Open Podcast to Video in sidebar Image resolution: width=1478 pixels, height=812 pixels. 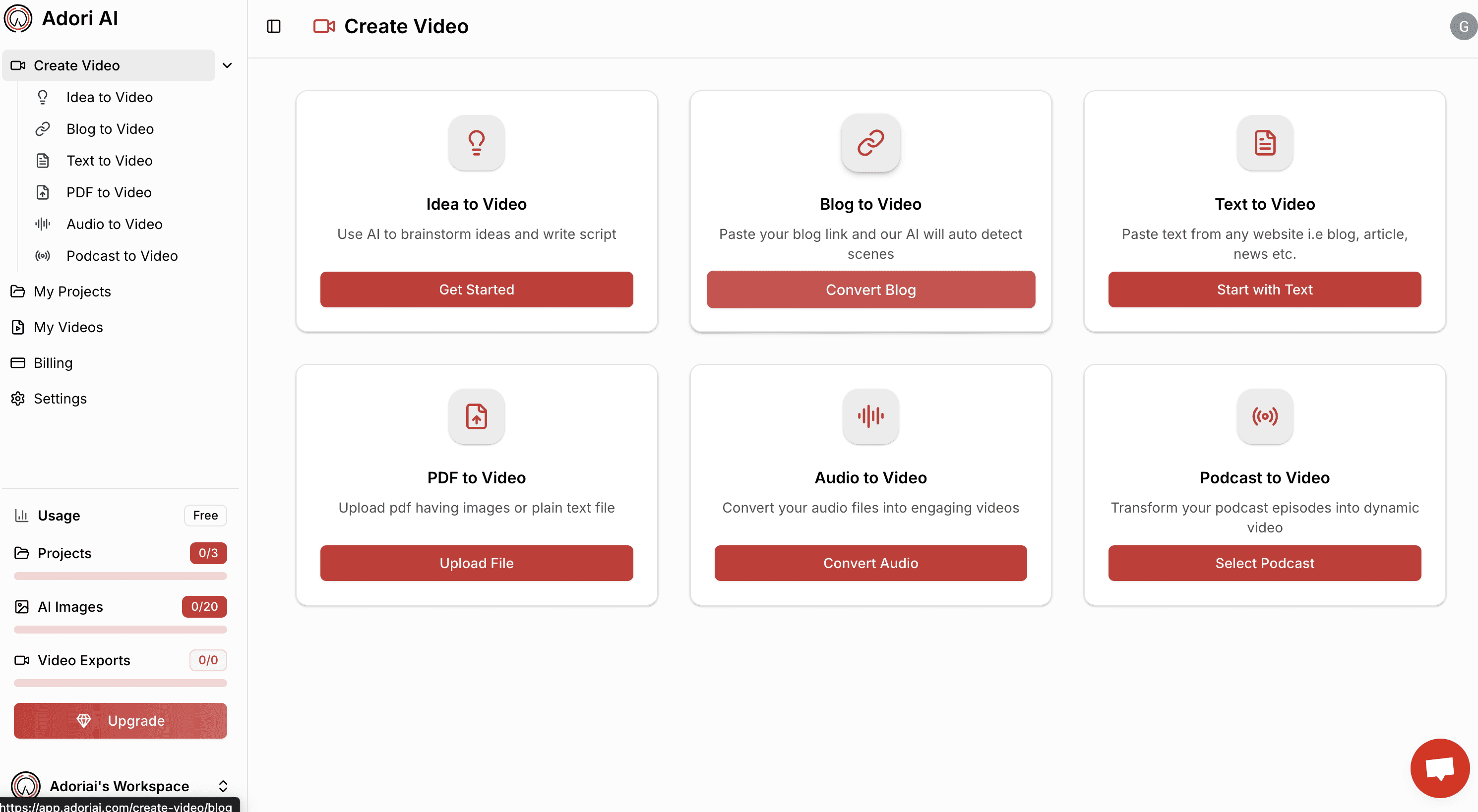[122, 256]
